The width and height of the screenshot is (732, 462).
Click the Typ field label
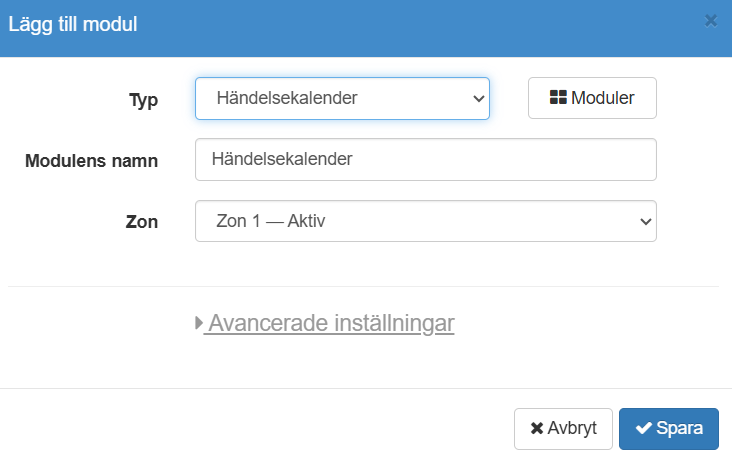click(x=143, y=100)
